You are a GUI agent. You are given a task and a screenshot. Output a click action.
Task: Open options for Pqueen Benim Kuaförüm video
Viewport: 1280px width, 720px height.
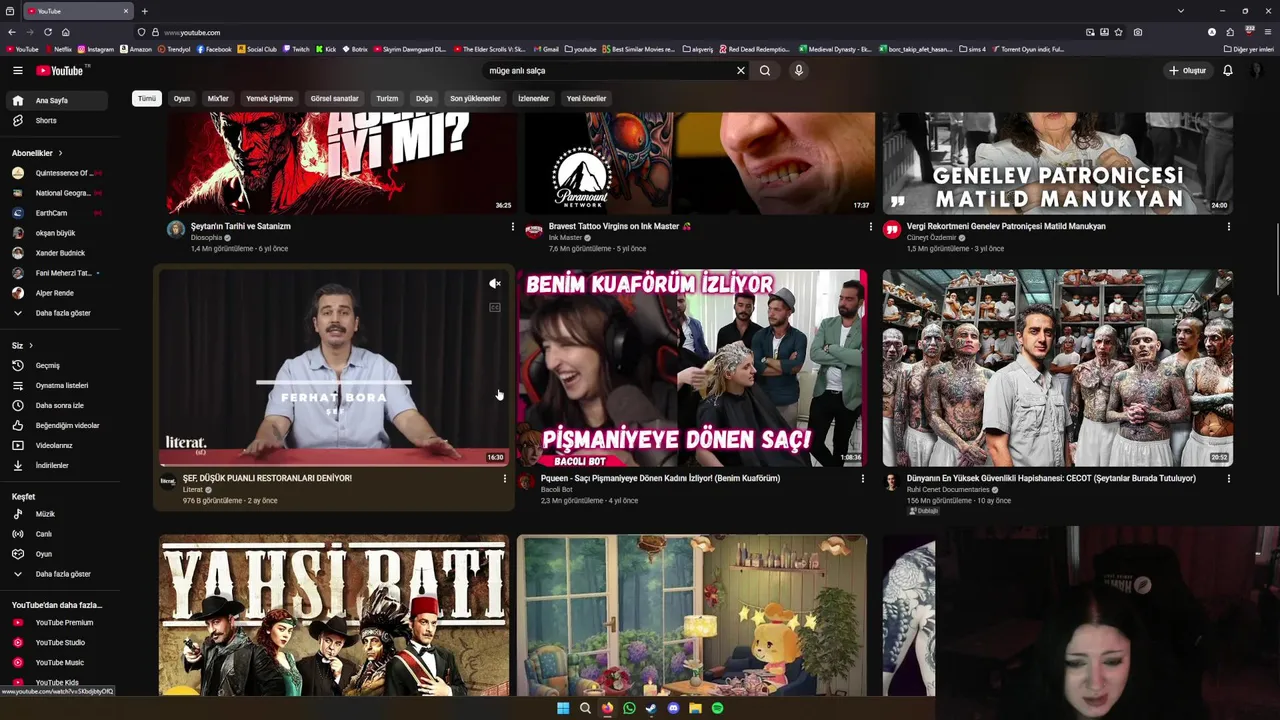pyautogui.click(x=863, y=479)
